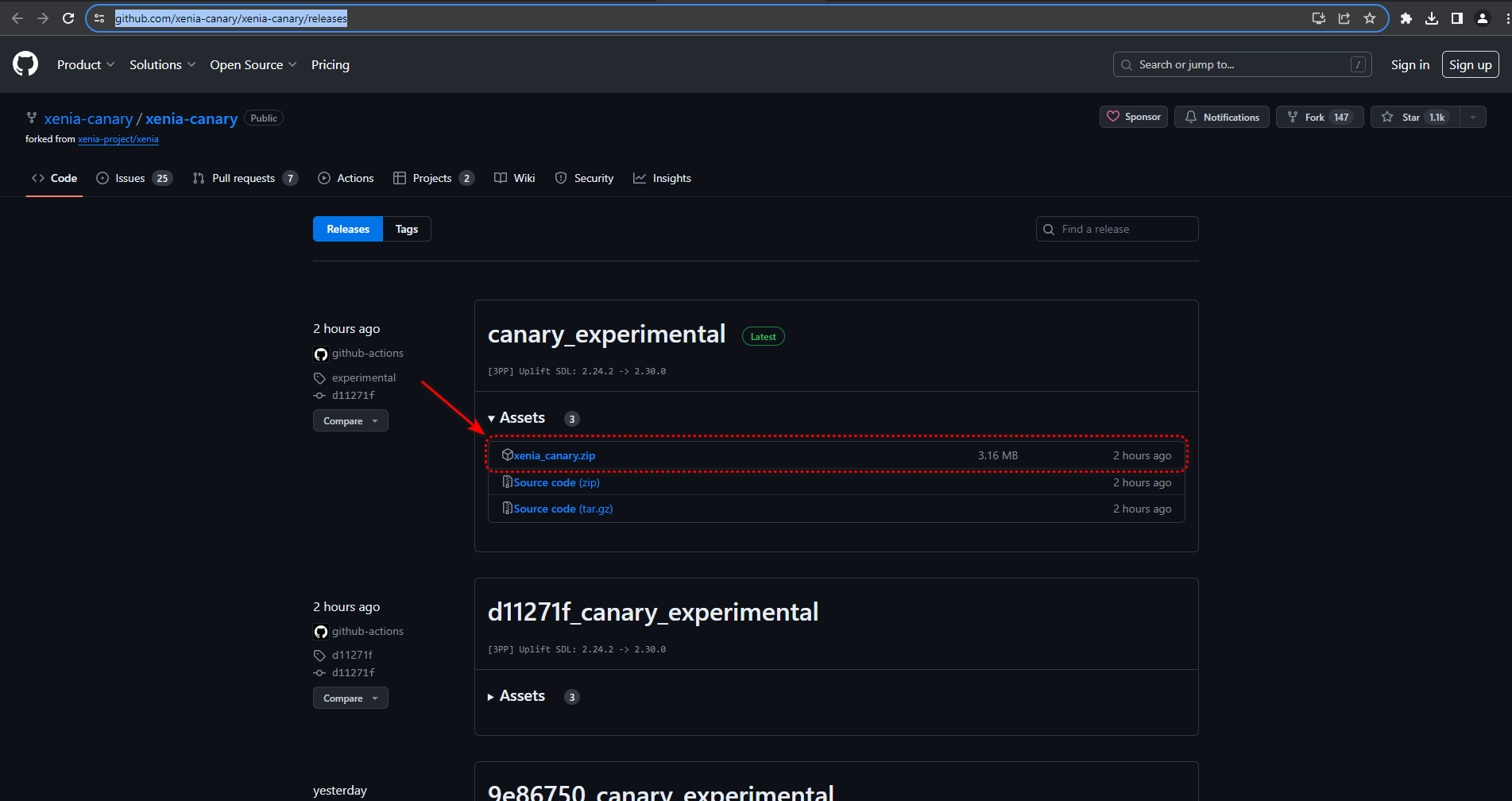Open the Issues tab
The width and height of the screenshot is (1512, 801).
pos(134,178)
